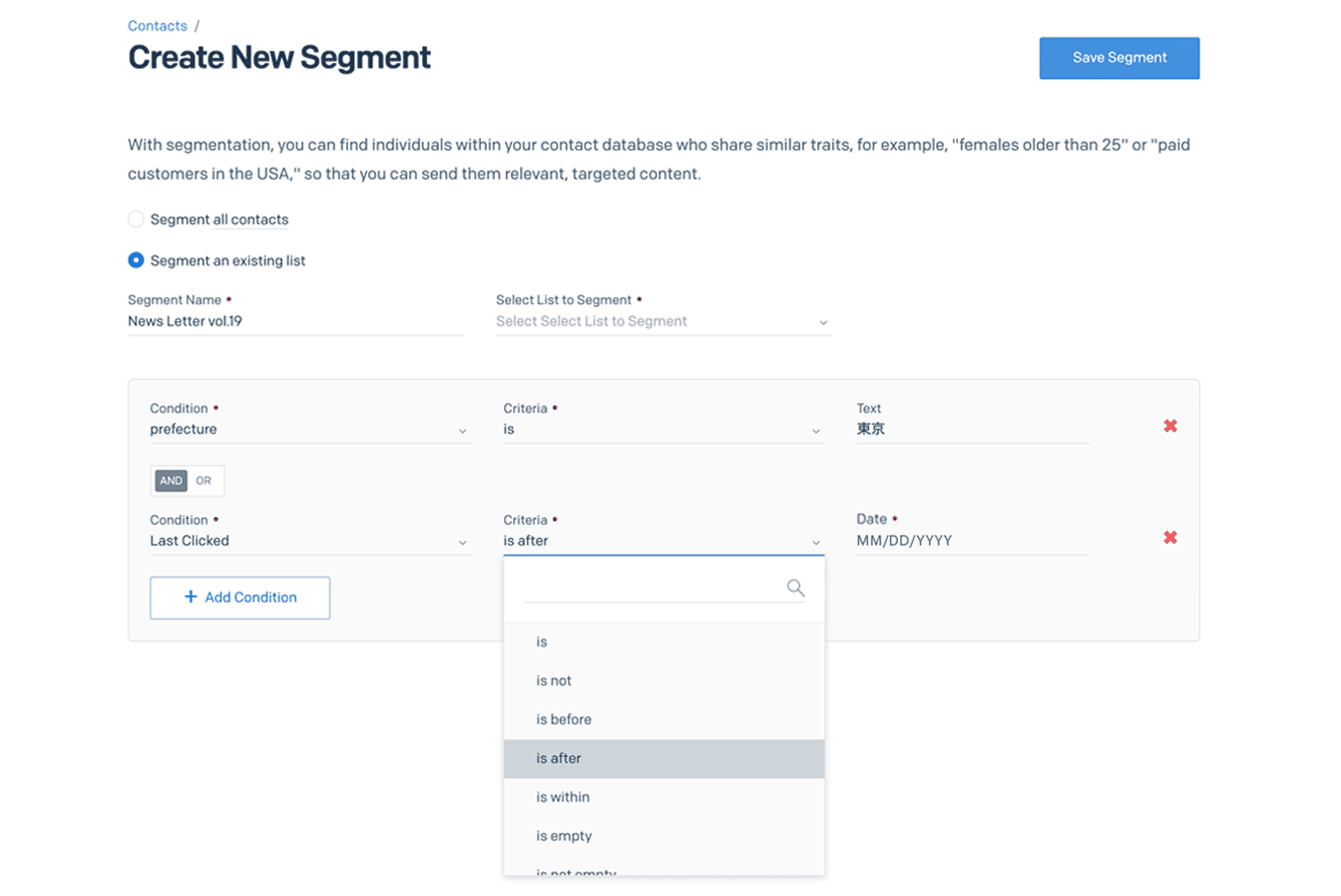Select the 'Segment all contacts' radio option

click(137, 220)
